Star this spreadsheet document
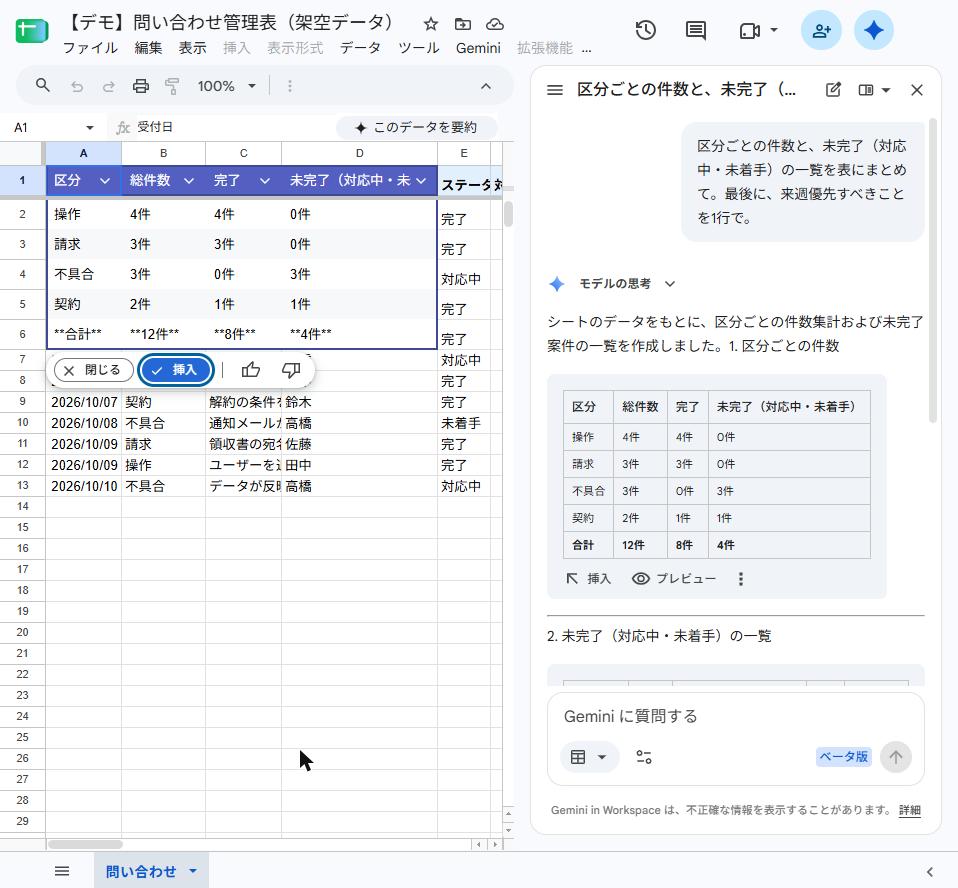The width and height of the screenshot is (958, 888). coord(431,24)
